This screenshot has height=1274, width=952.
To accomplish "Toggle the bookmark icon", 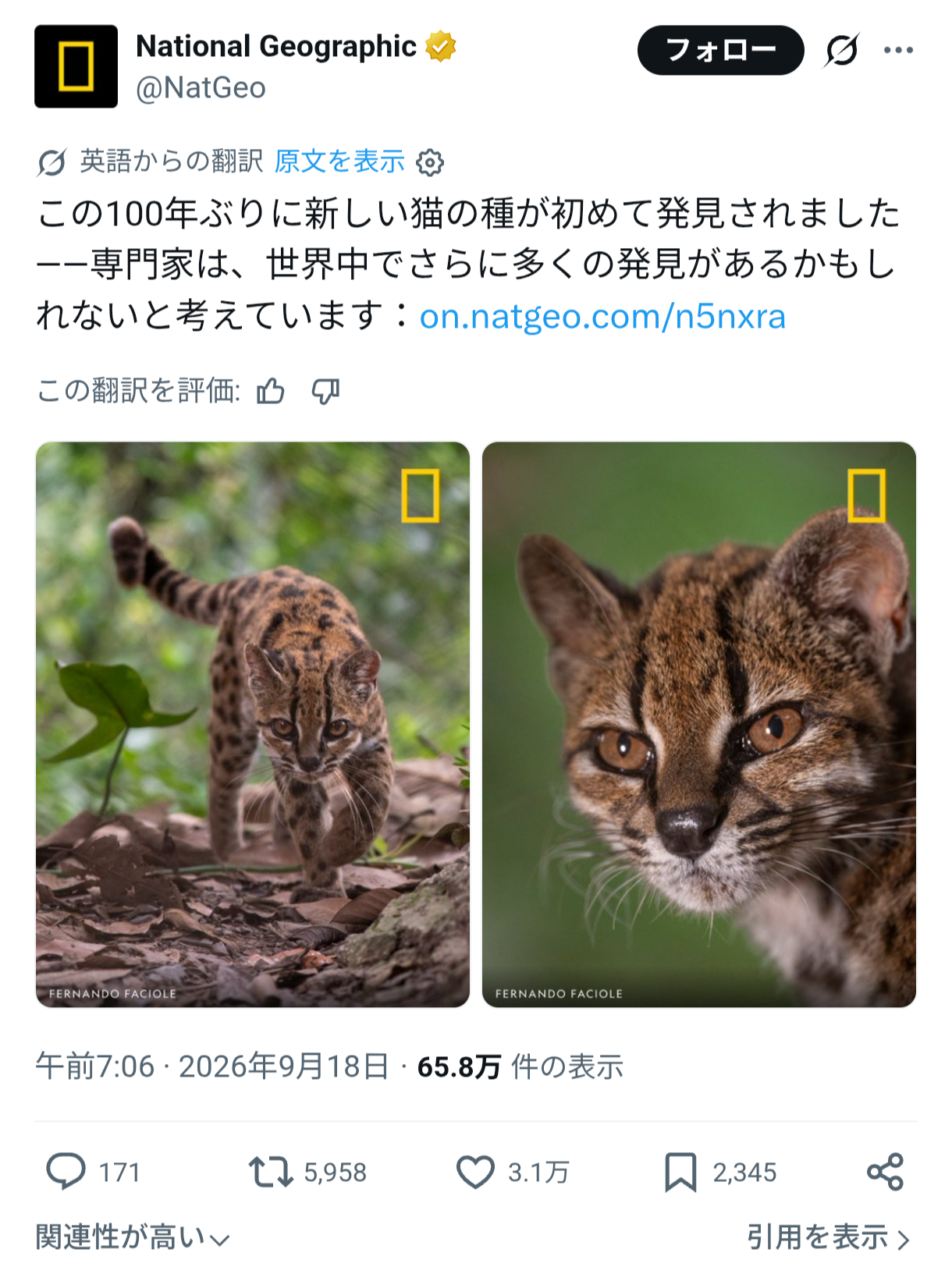I will [680, 1172].
